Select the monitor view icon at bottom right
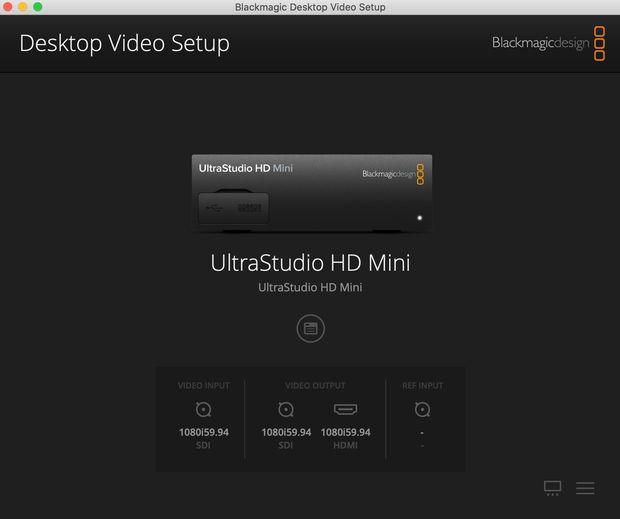Screen dimensions: 620x519 point(552,488)
